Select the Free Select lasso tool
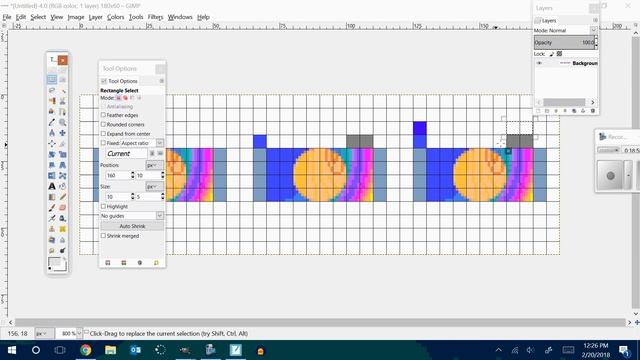The height and width of the screenshot is (360, 640). (52, 90)
